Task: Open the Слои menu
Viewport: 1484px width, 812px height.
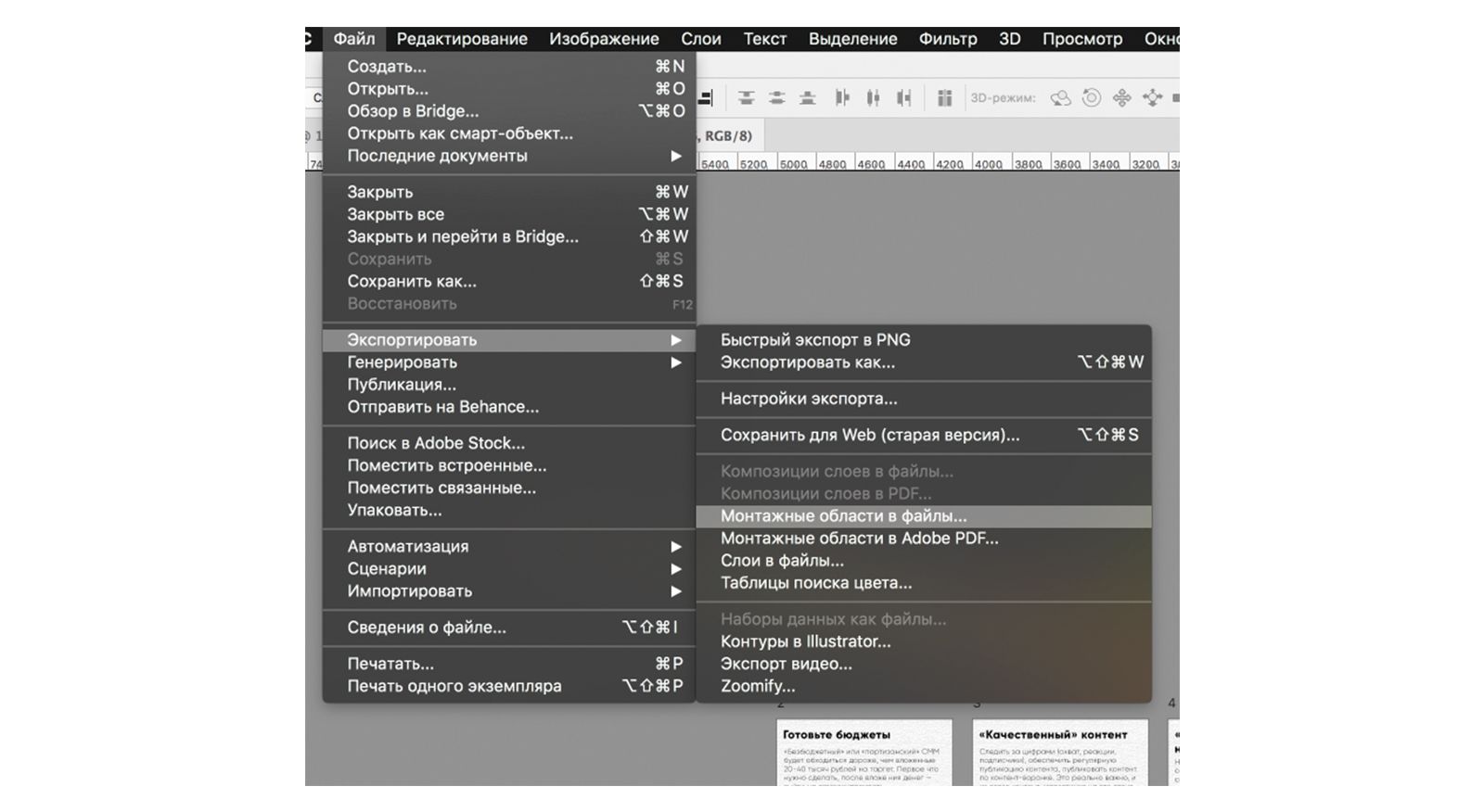Action: 701,39
